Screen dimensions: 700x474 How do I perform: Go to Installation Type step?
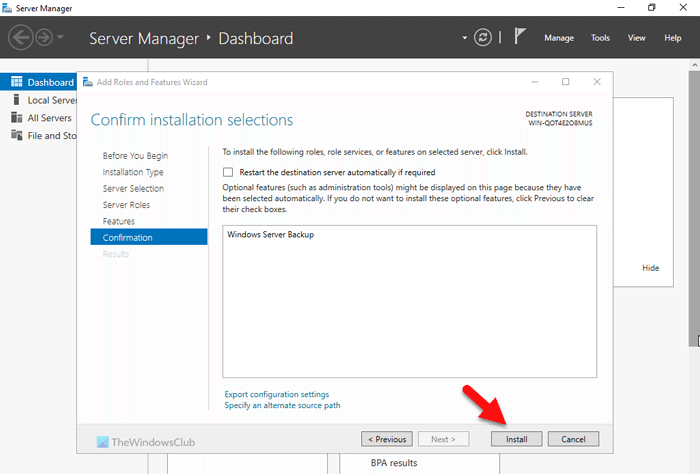tap(133, 172)
